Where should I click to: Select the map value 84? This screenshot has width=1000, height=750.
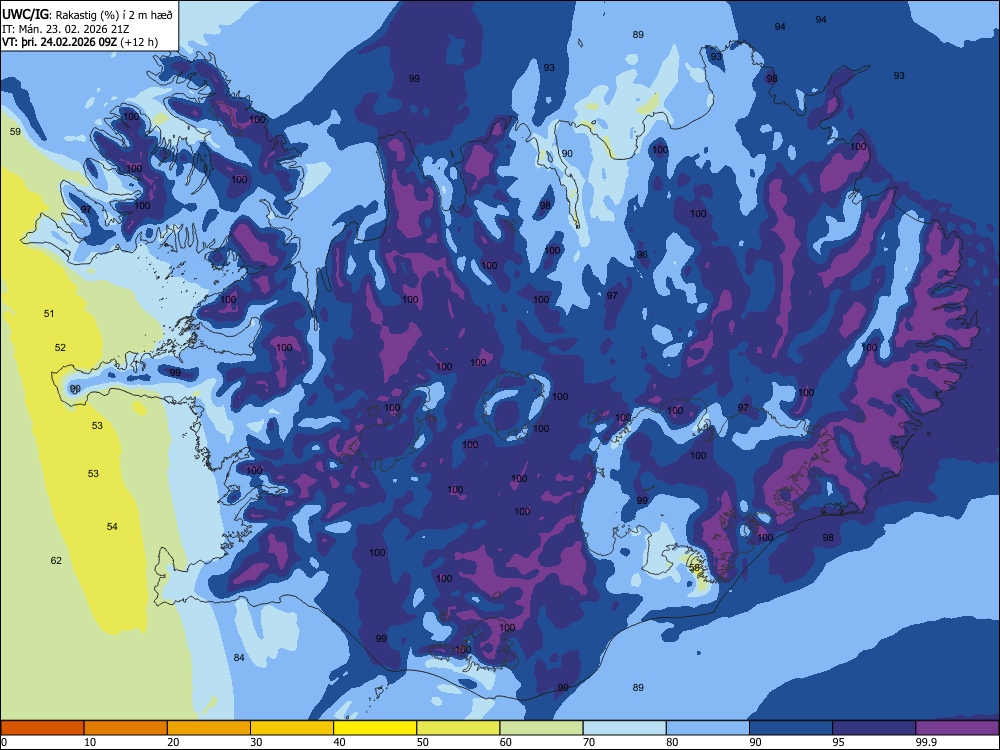tap(239, 657)
